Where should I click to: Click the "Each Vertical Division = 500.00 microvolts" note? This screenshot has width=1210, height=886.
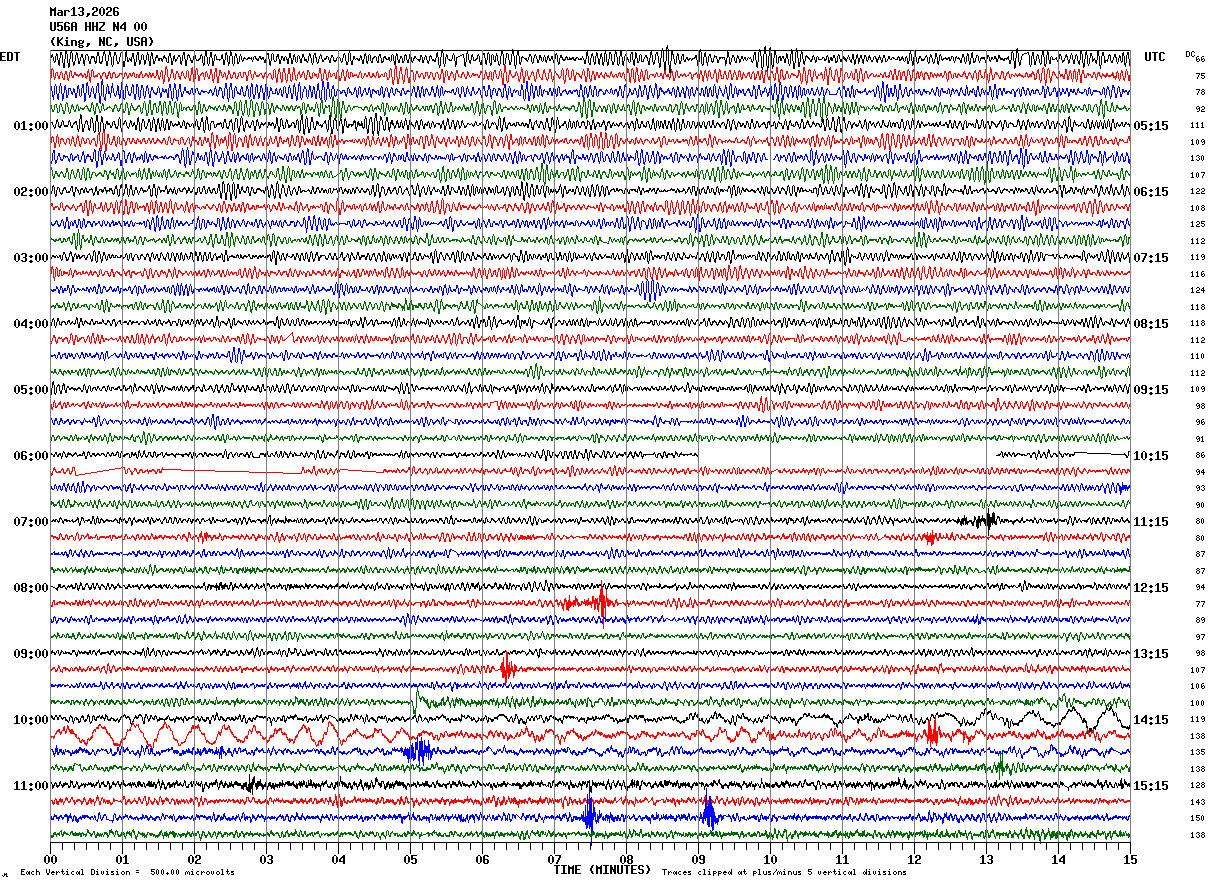click(127, 873)
